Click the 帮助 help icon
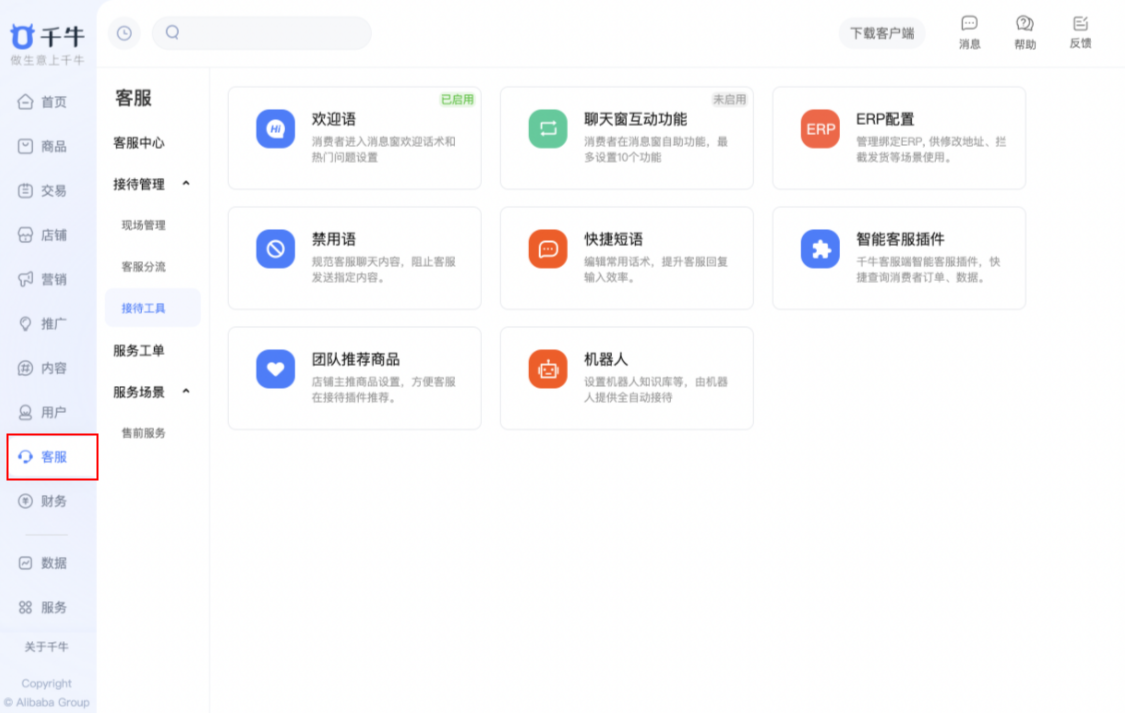1125x713 pixels. [x=1024, y=32]
